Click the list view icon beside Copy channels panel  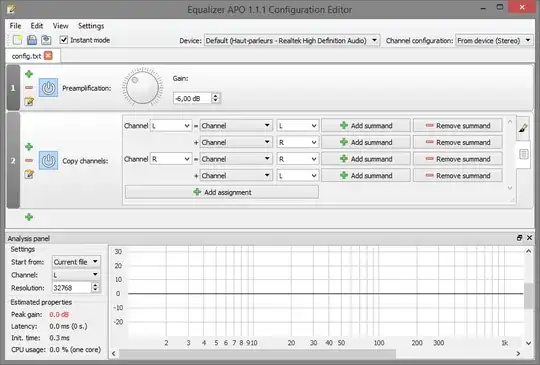coord(523,154)
